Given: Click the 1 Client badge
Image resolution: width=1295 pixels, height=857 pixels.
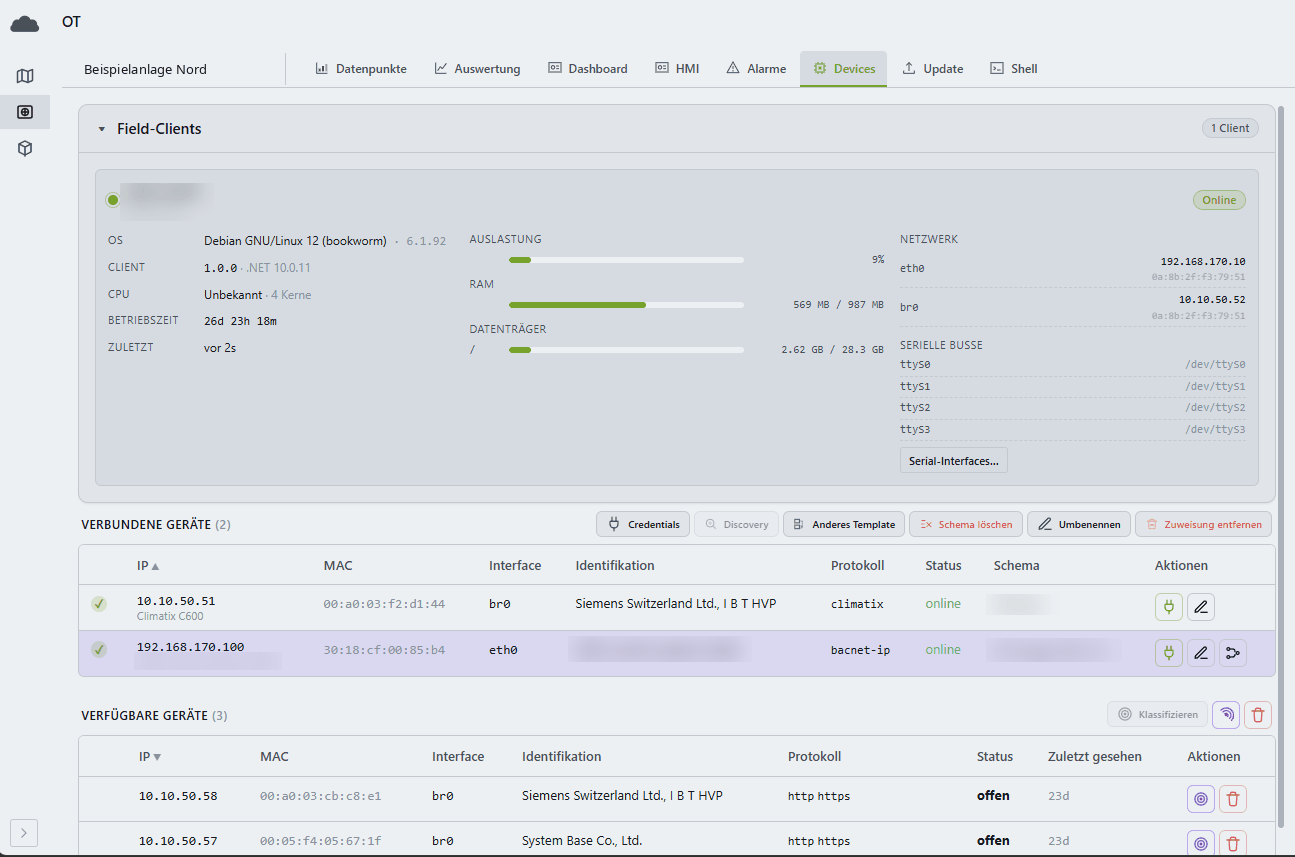Looking at the screenshot, I should click(1230, 128).
